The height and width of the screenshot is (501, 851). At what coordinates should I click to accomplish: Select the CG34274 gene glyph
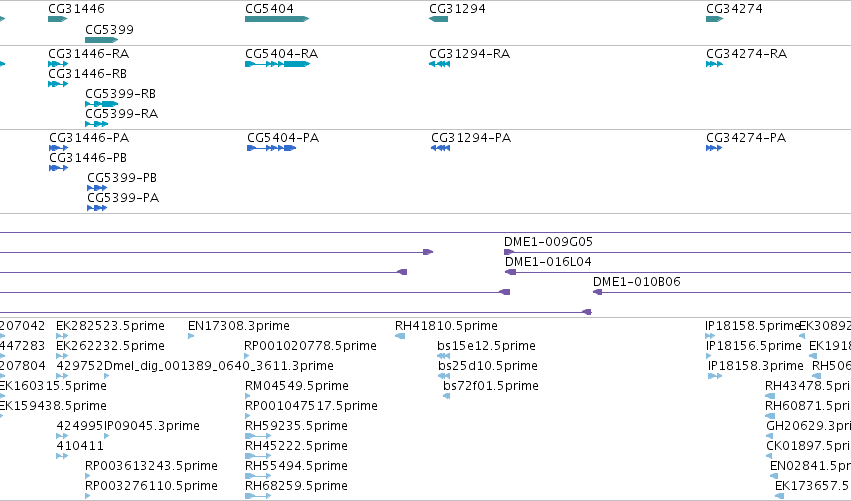[x=714, y=19]
